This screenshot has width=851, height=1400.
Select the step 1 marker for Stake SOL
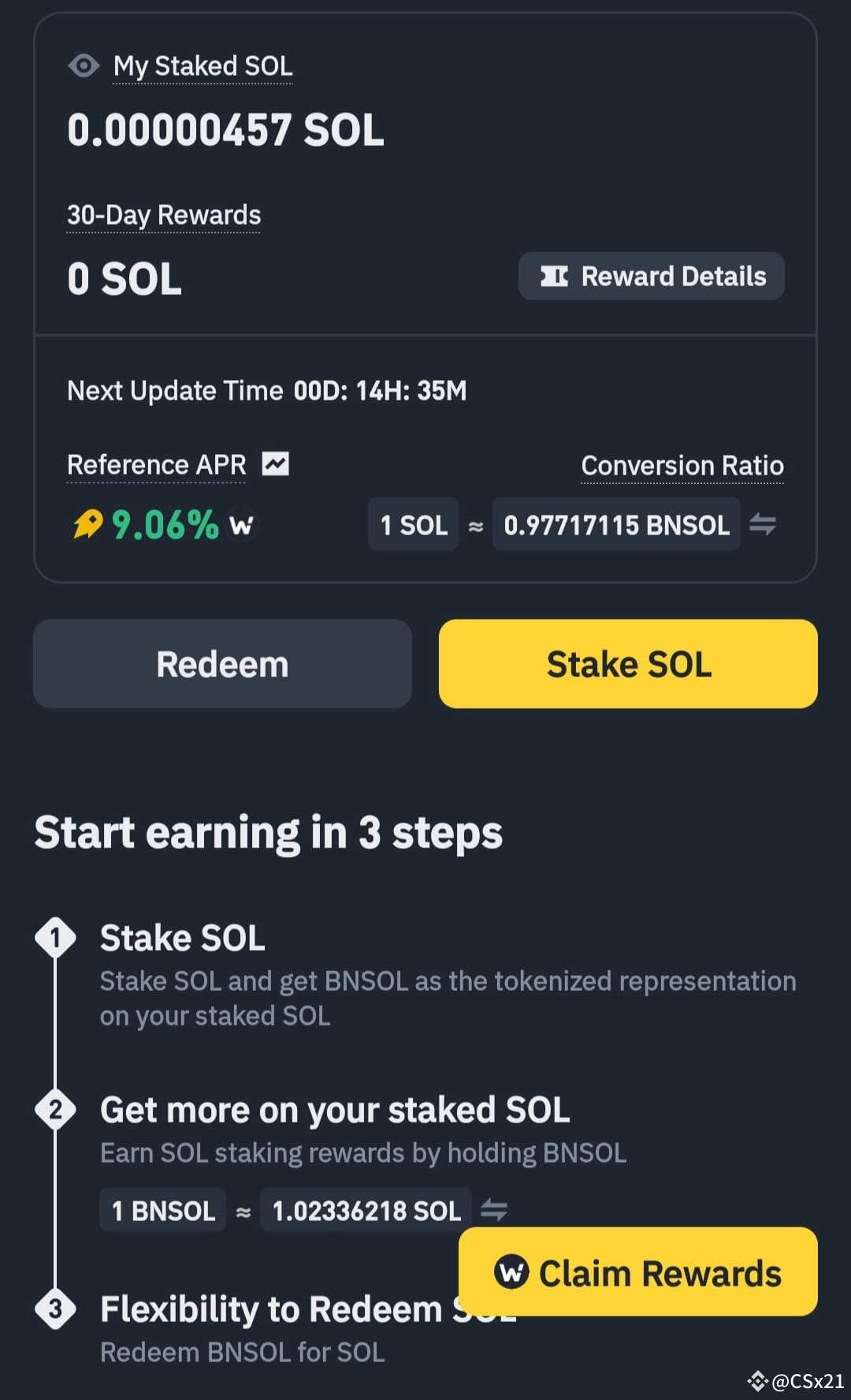(56, 937)
